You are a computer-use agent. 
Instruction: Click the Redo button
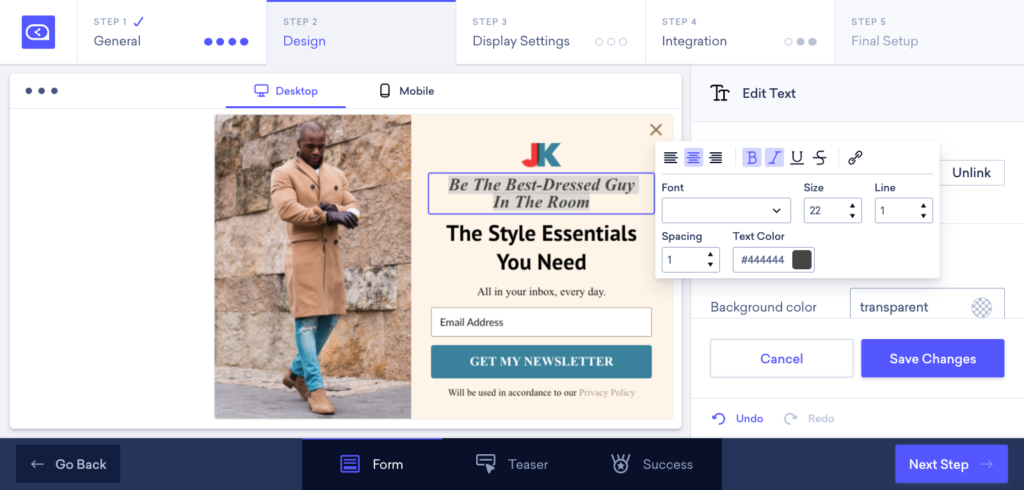tap(809, 418)
